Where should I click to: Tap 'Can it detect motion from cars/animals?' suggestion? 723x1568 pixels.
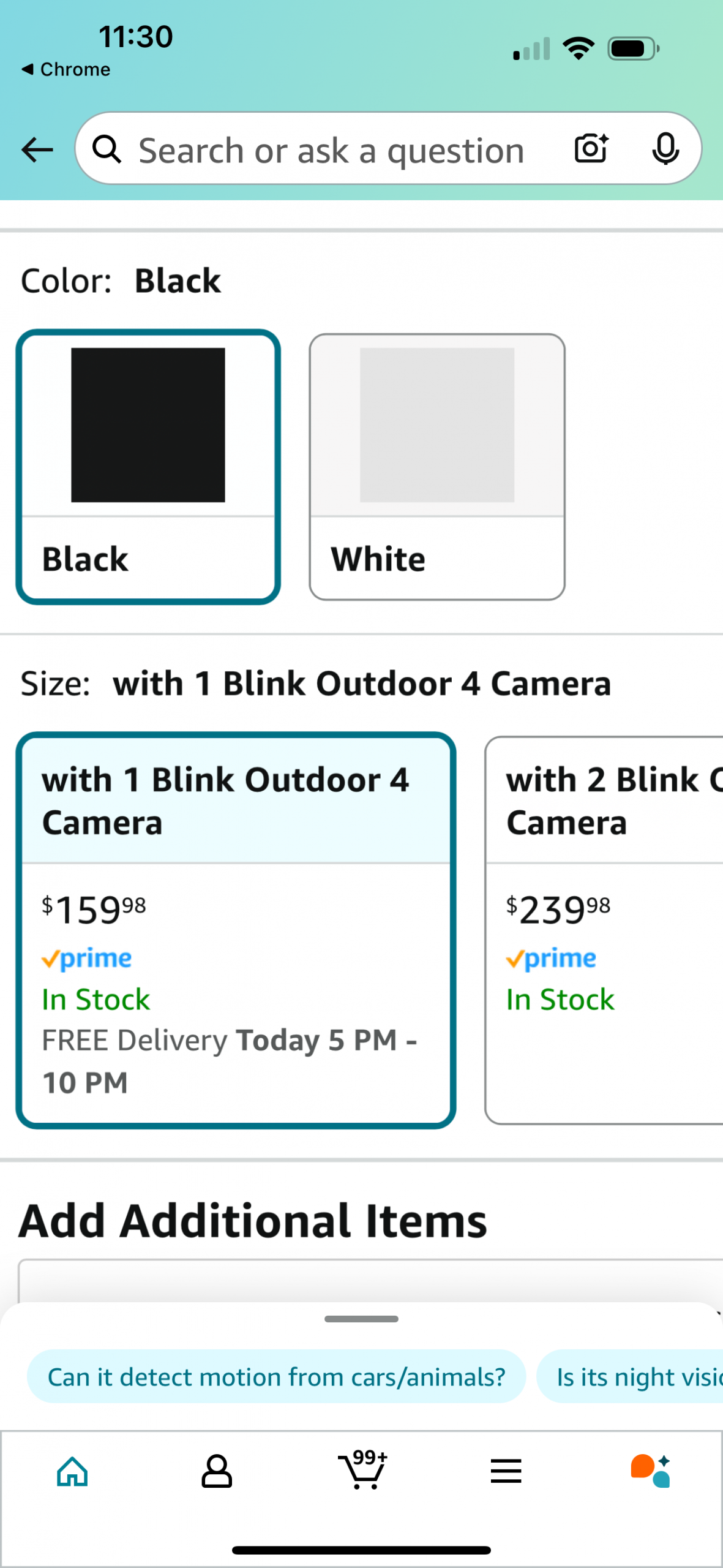coord(277,1376)
